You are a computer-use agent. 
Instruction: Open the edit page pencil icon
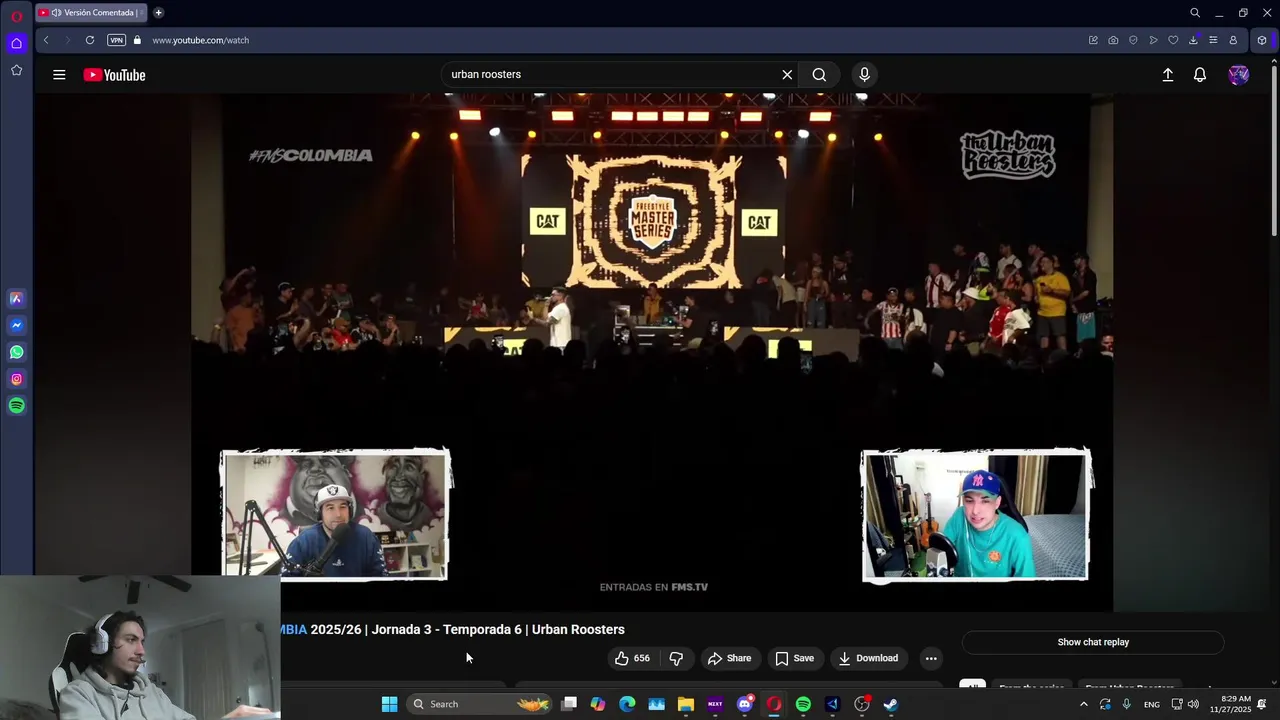click(x=1093, y=40)
